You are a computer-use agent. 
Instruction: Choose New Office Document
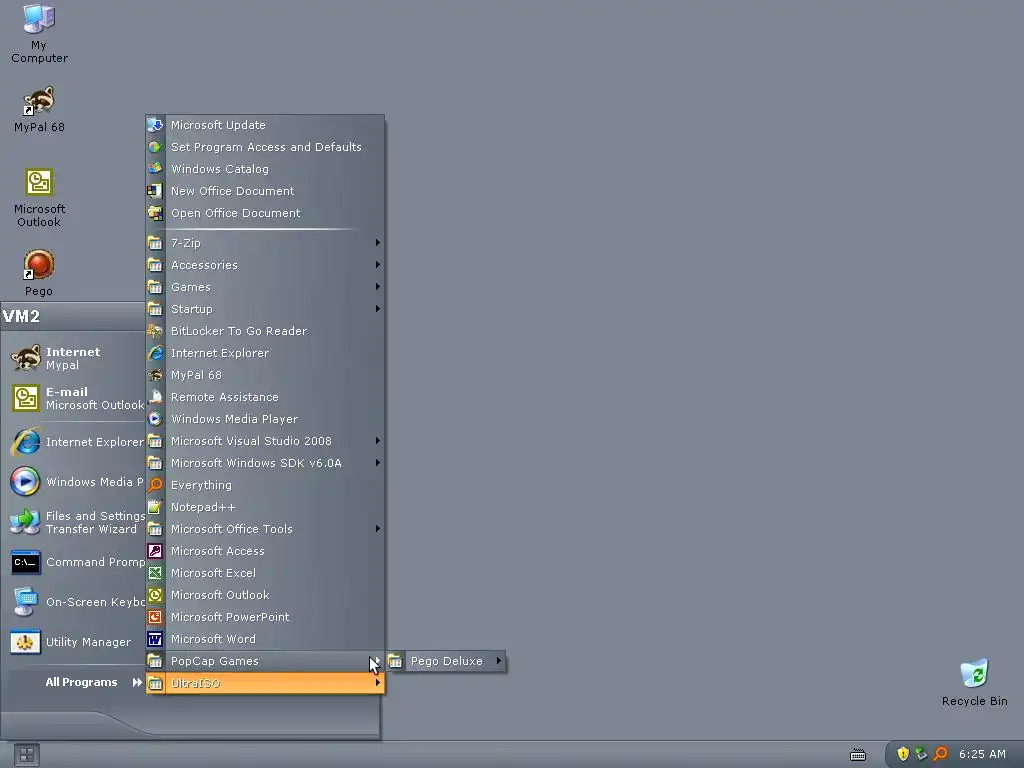point(264,191)
